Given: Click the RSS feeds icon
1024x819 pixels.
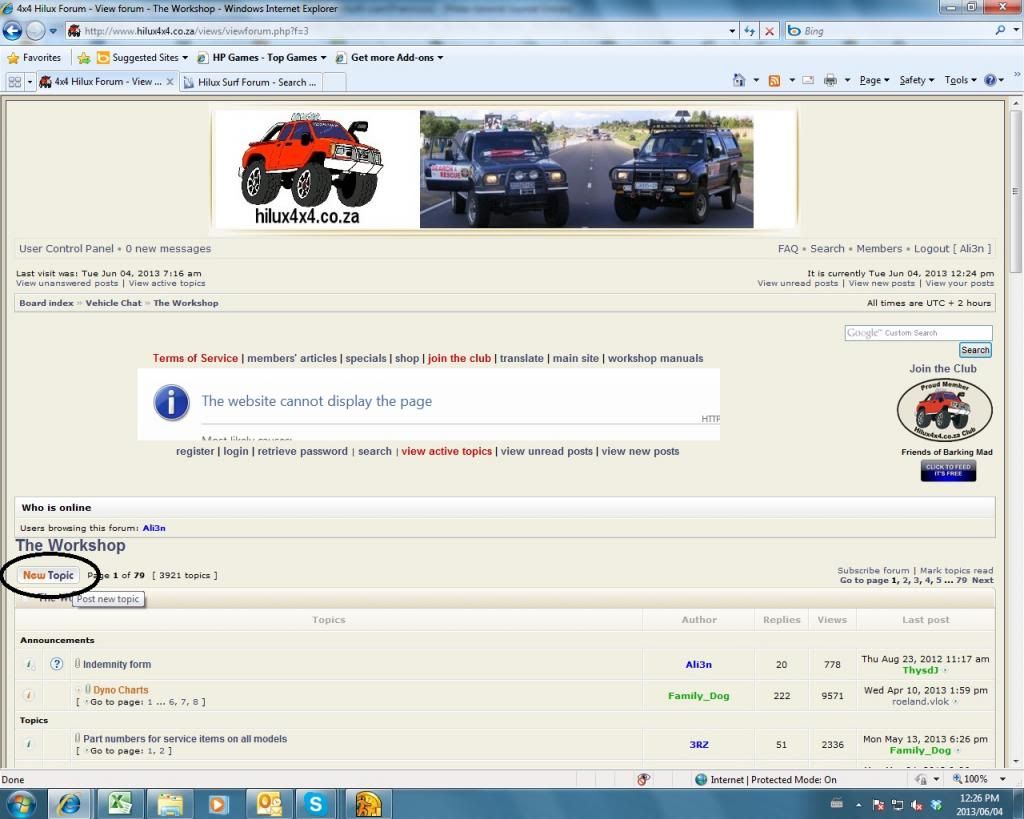Looking at the screenshot, I should coord(775,80).
